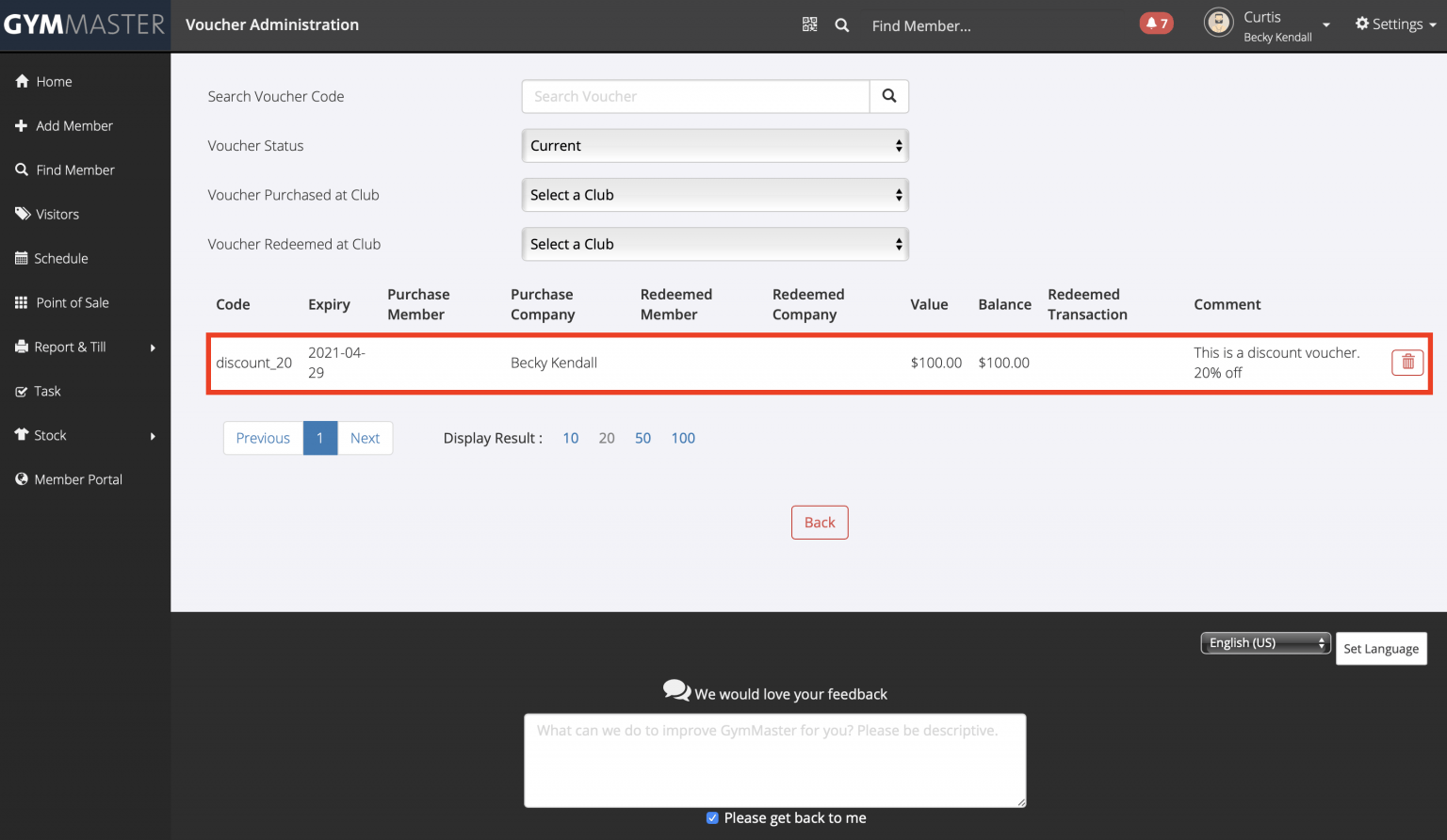
Task: Open Settings gear menu
Action: coord(1395,24)
